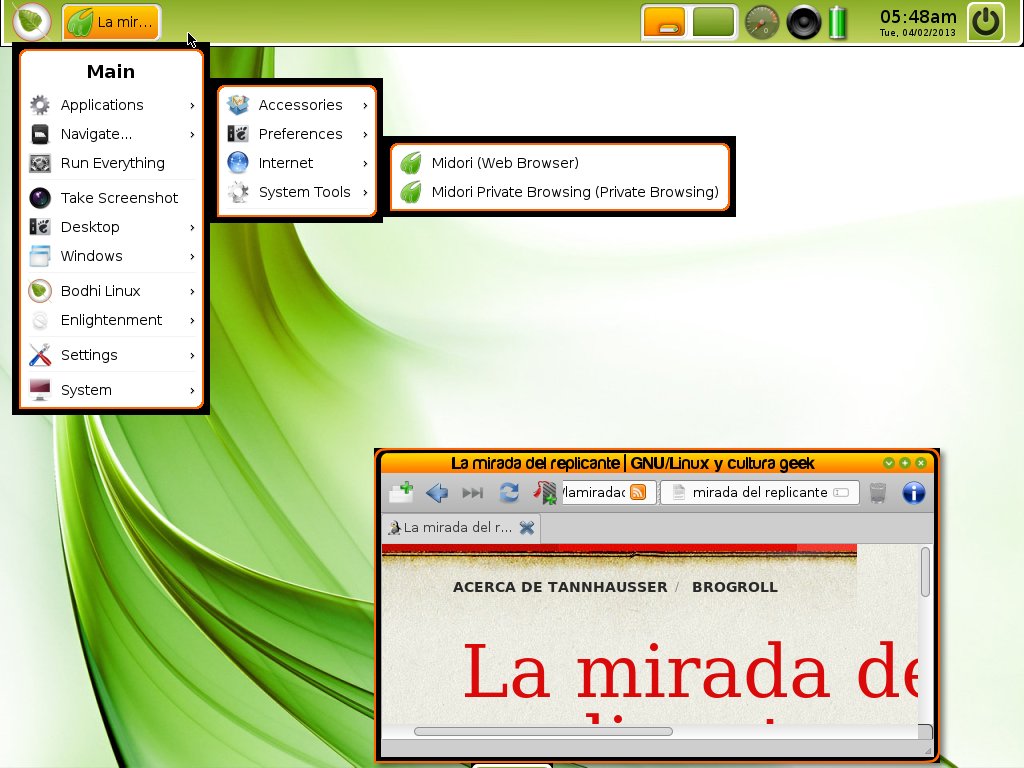This screenshot has width=1024, height=768.
Task: Open the System menu entry
Action: click(112, 391)
